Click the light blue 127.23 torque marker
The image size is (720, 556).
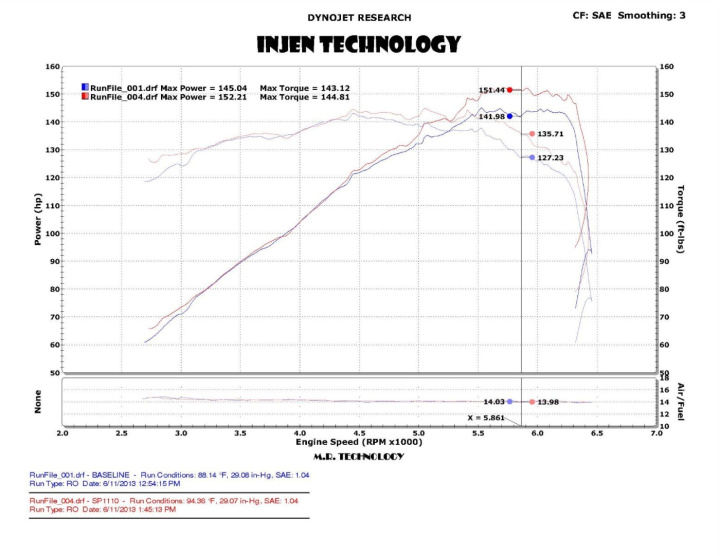tap(532, 157)
